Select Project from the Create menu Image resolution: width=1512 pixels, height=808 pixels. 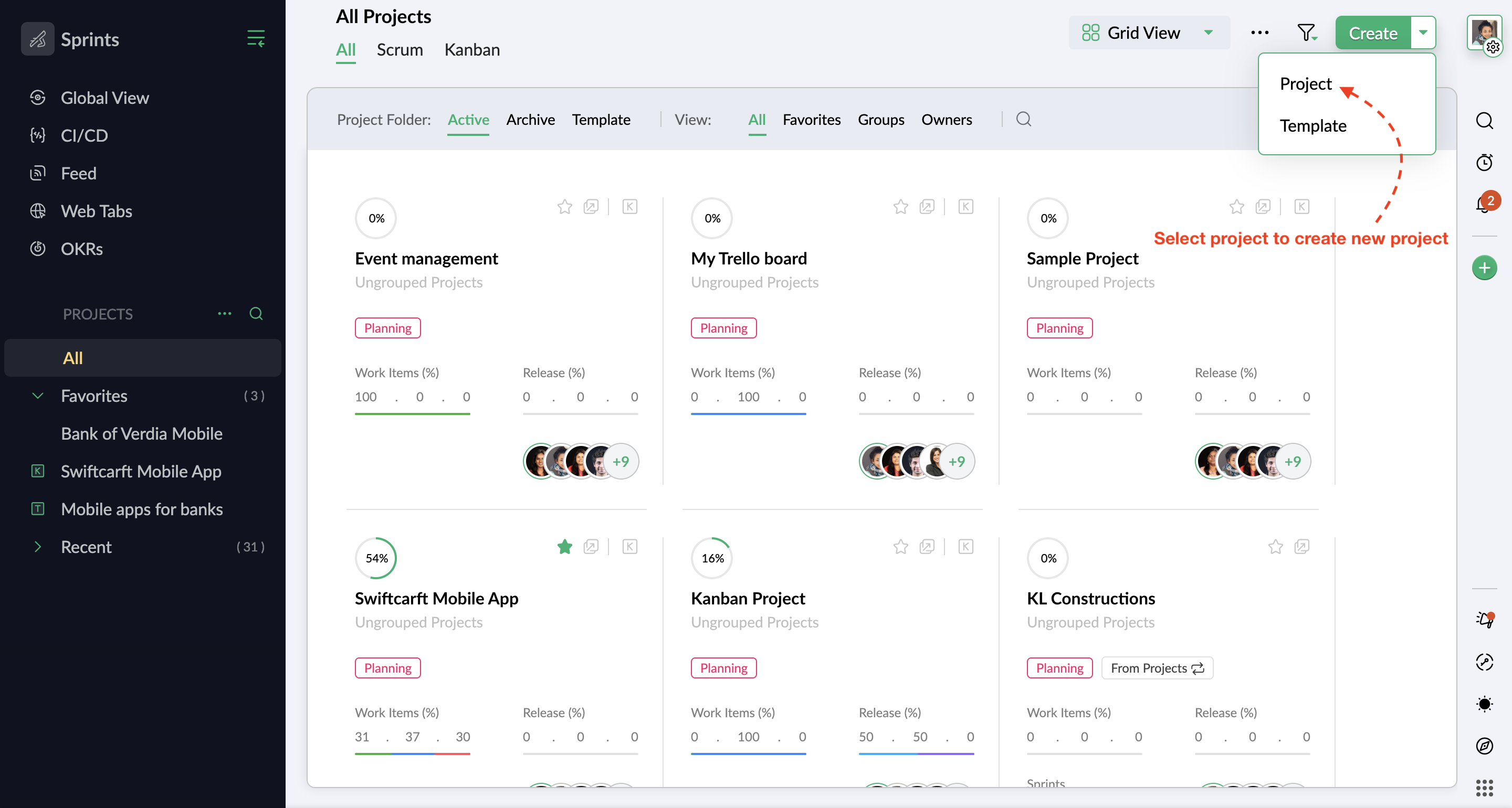tap(1305, 84)
